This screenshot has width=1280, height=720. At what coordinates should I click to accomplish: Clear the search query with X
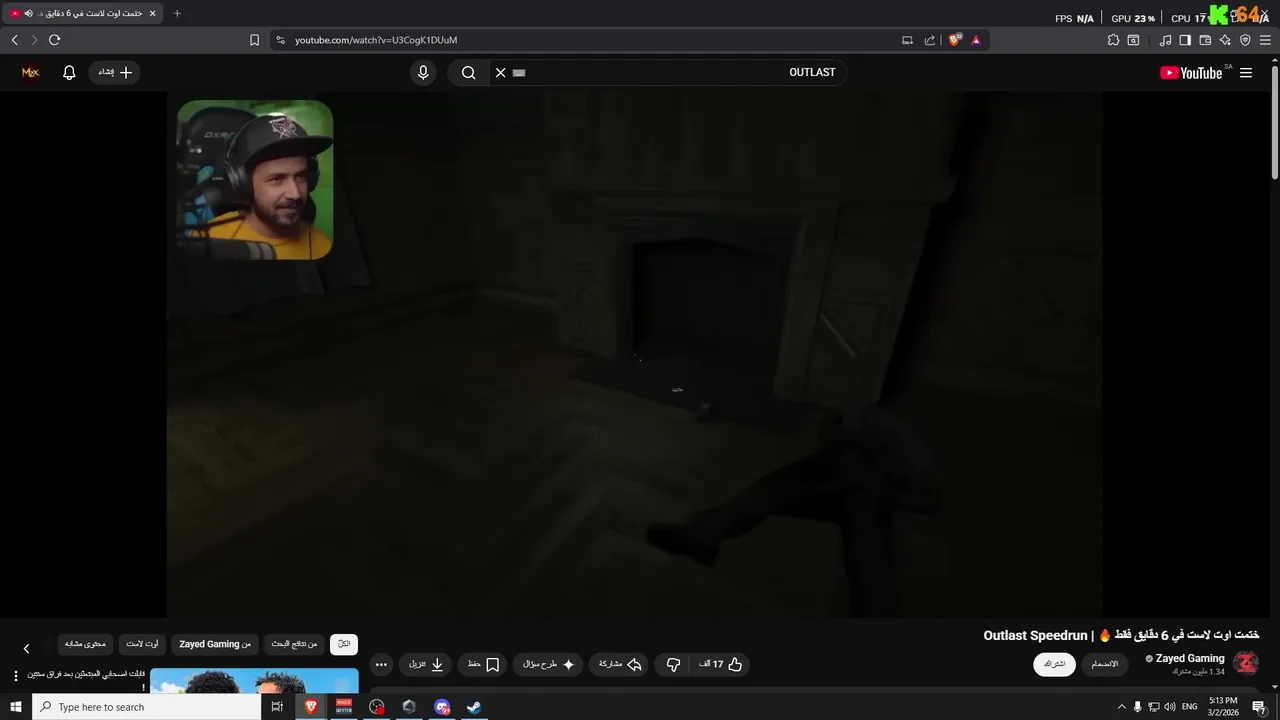pyautogui.click(x=501, y=72)
